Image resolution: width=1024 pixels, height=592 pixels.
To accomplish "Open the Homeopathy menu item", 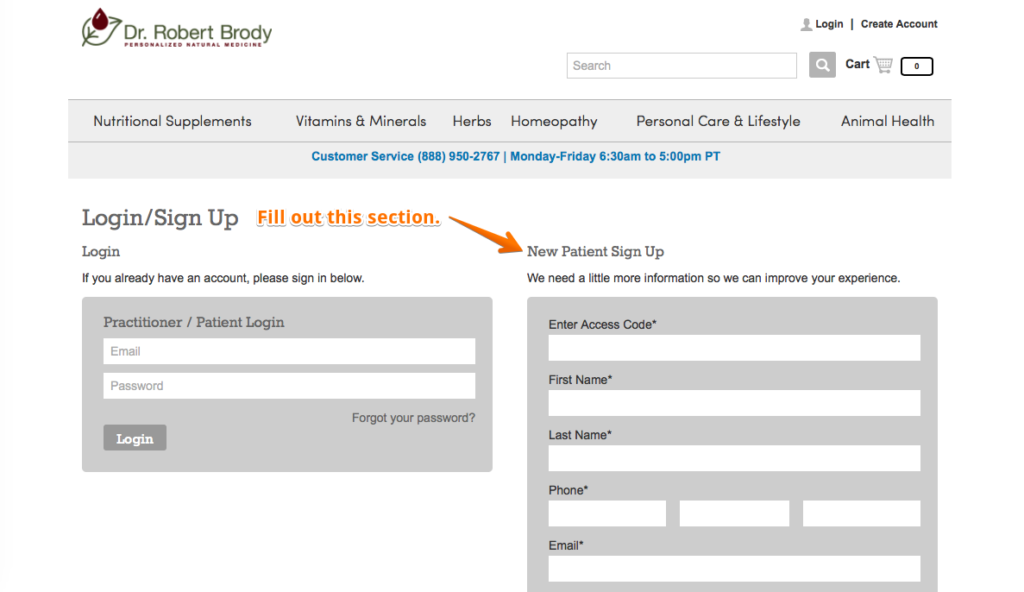I will click(554, 122).
